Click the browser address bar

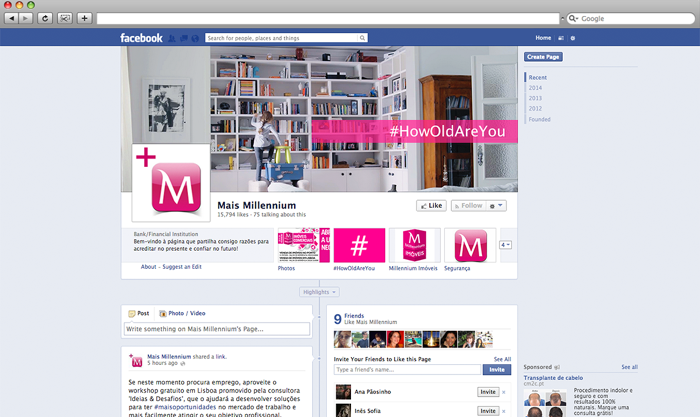328,18
